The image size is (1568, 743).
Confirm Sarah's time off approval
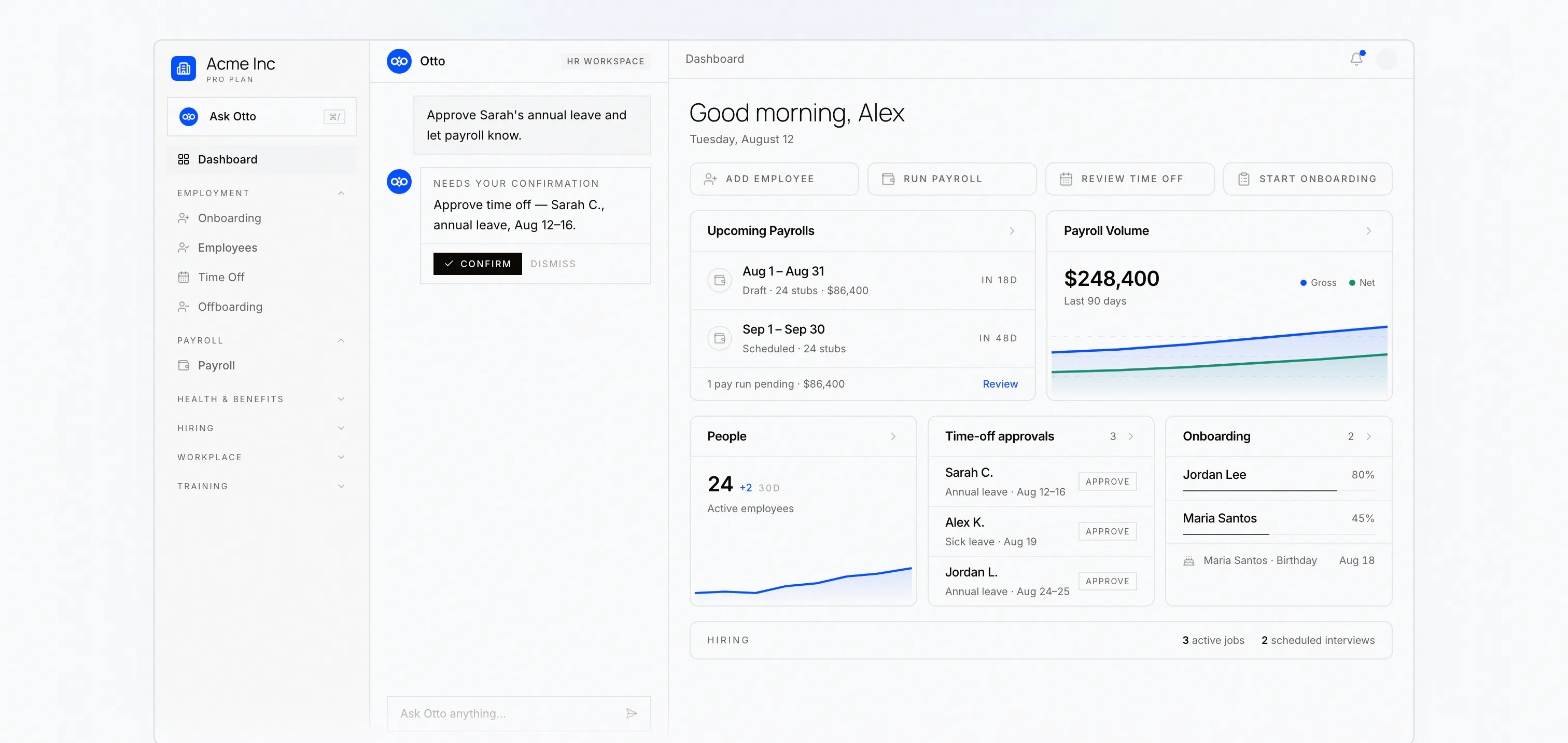(477, 264)
